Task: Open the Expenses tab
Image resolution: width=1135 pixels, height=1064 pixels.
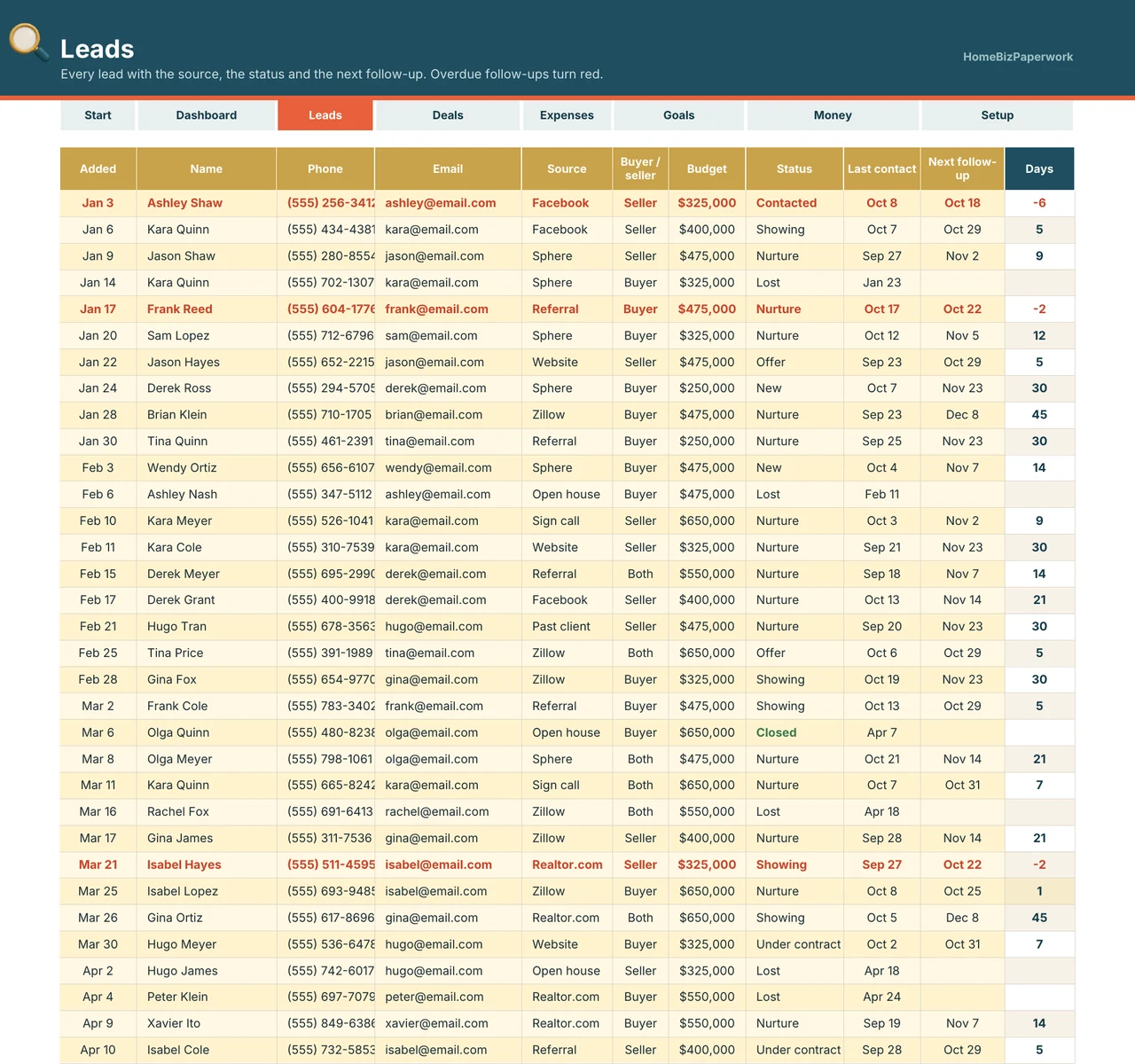Action: 567,115
